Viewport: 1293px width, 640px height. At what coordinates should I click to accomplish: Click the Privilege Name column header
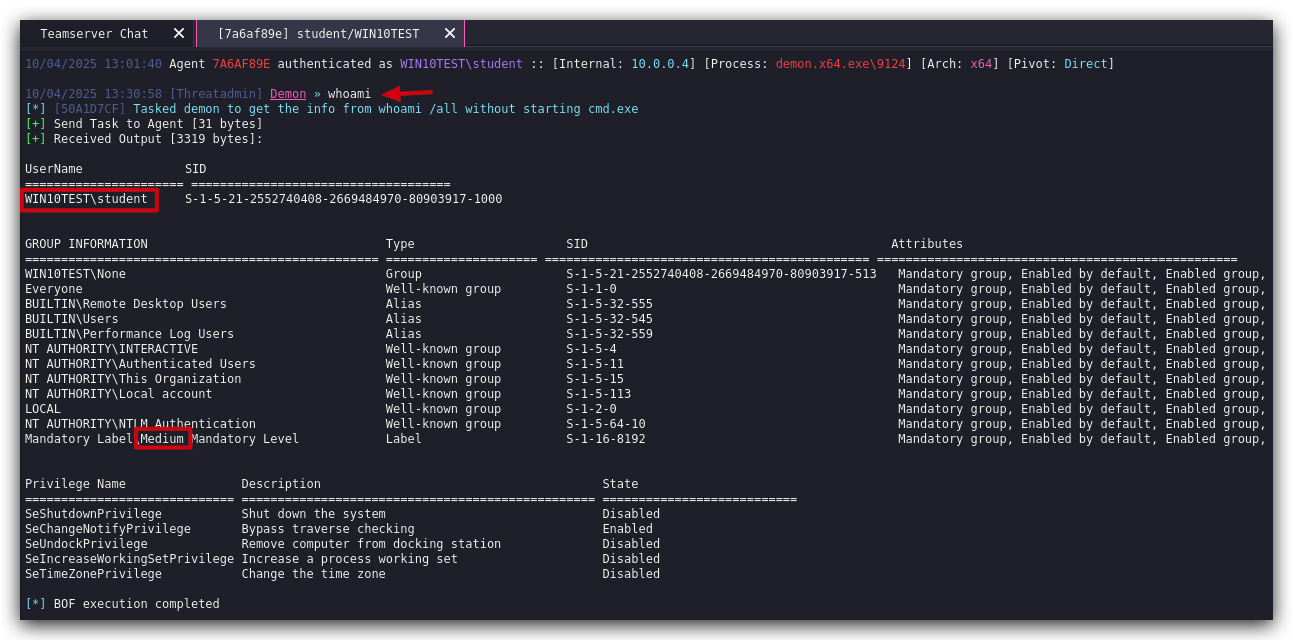pos(75,484)
